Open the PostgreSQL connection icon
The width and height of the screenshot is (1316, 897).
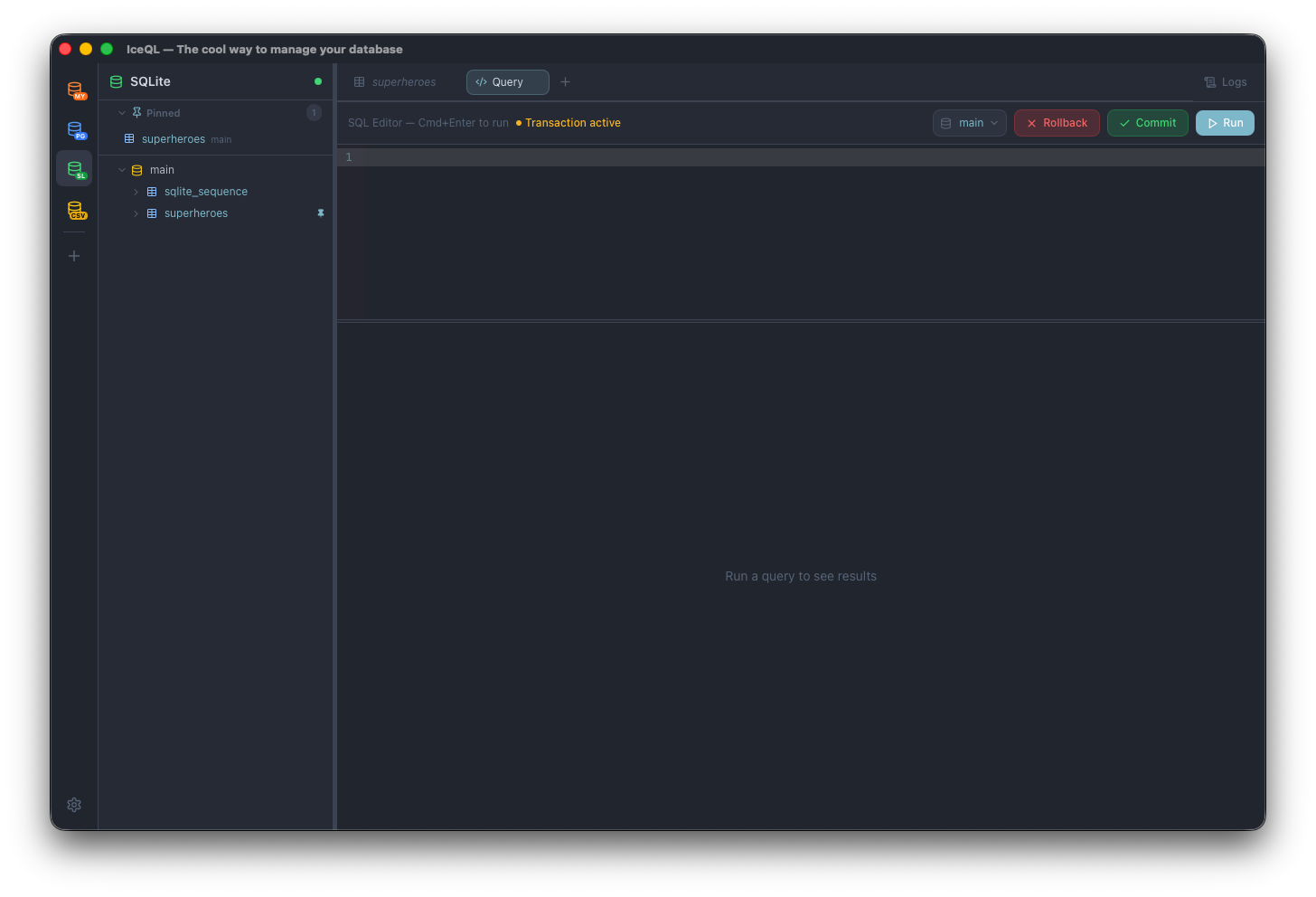(x=76, y=130)
